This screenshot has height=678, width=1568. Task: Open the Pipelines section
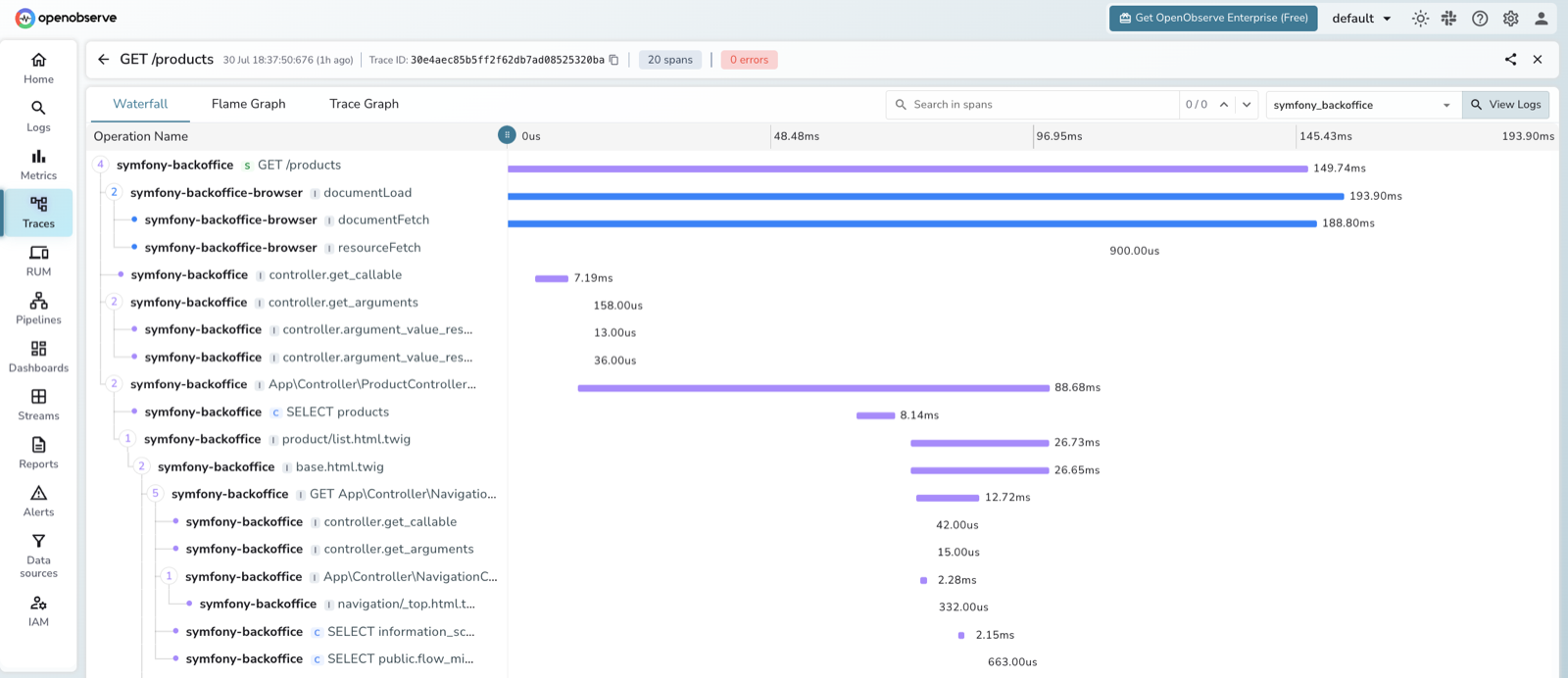[x=38, y=309]
